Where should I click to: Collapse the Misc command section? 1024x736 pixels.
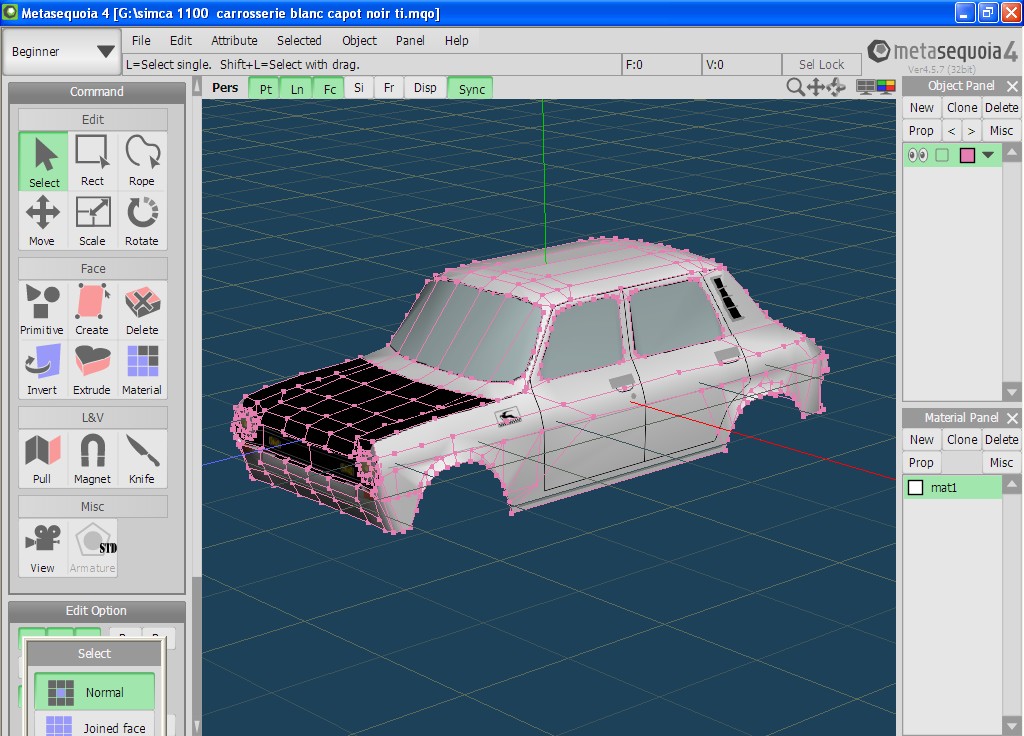pos(93,506)
